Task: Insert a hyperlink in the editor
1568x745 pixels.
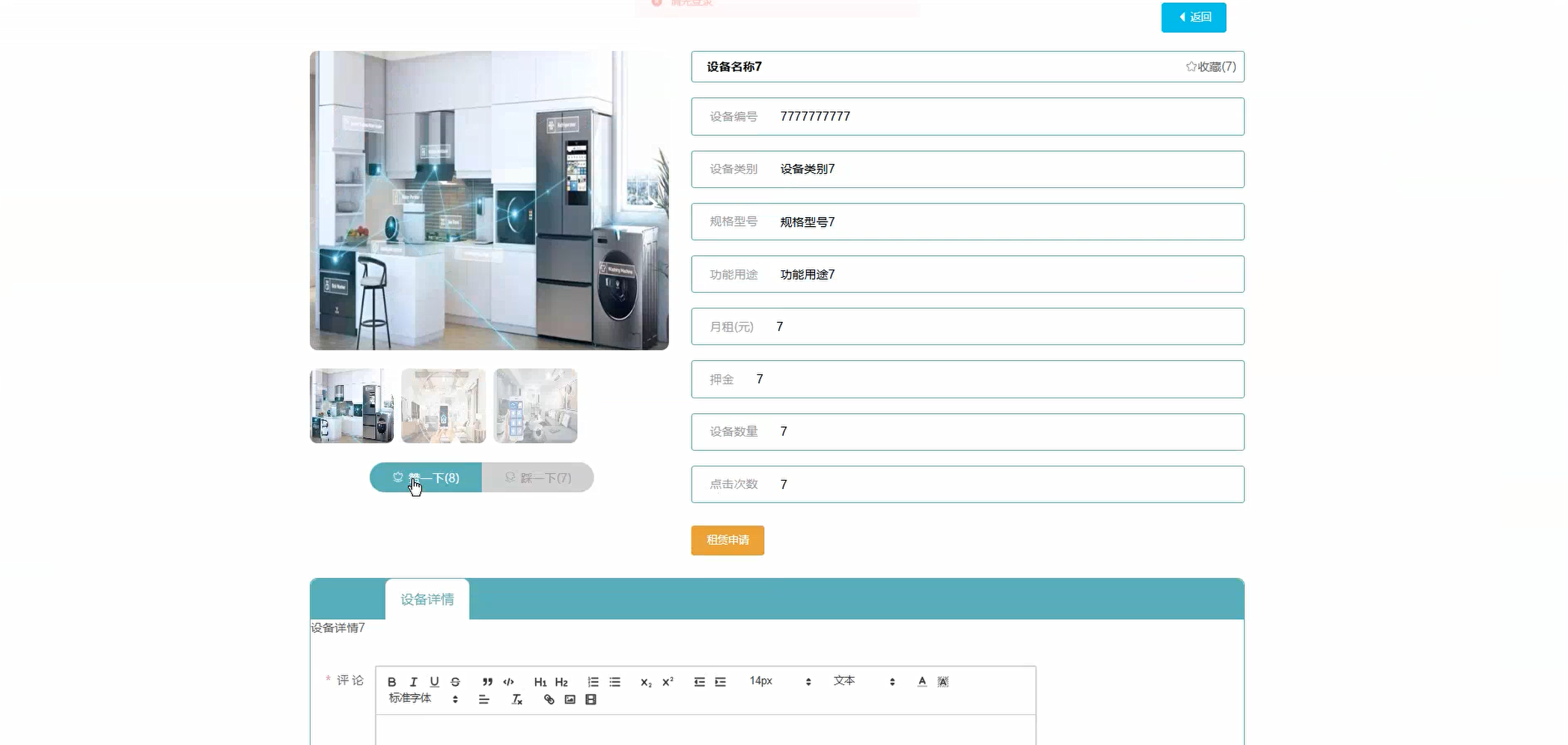Action: (549, 699)
